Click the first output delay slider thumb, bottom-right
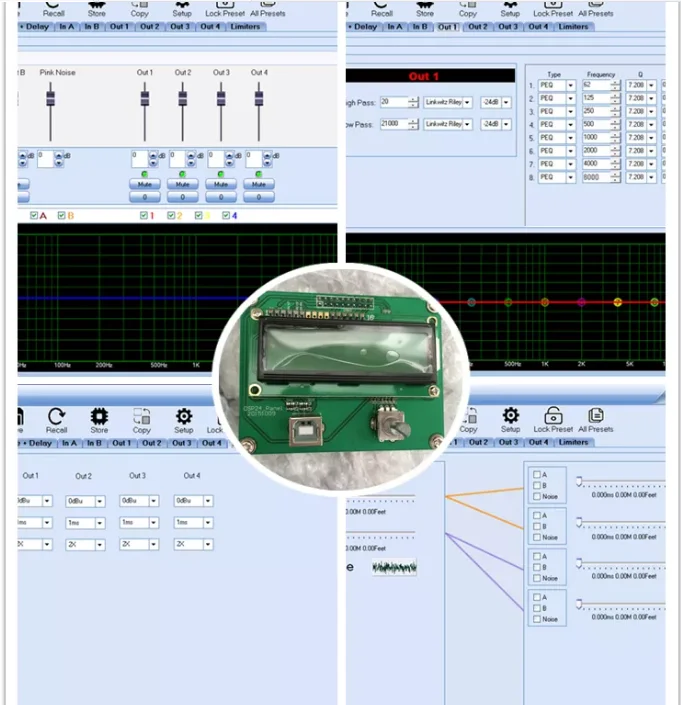The image size is (681, 705). point(579,482)
